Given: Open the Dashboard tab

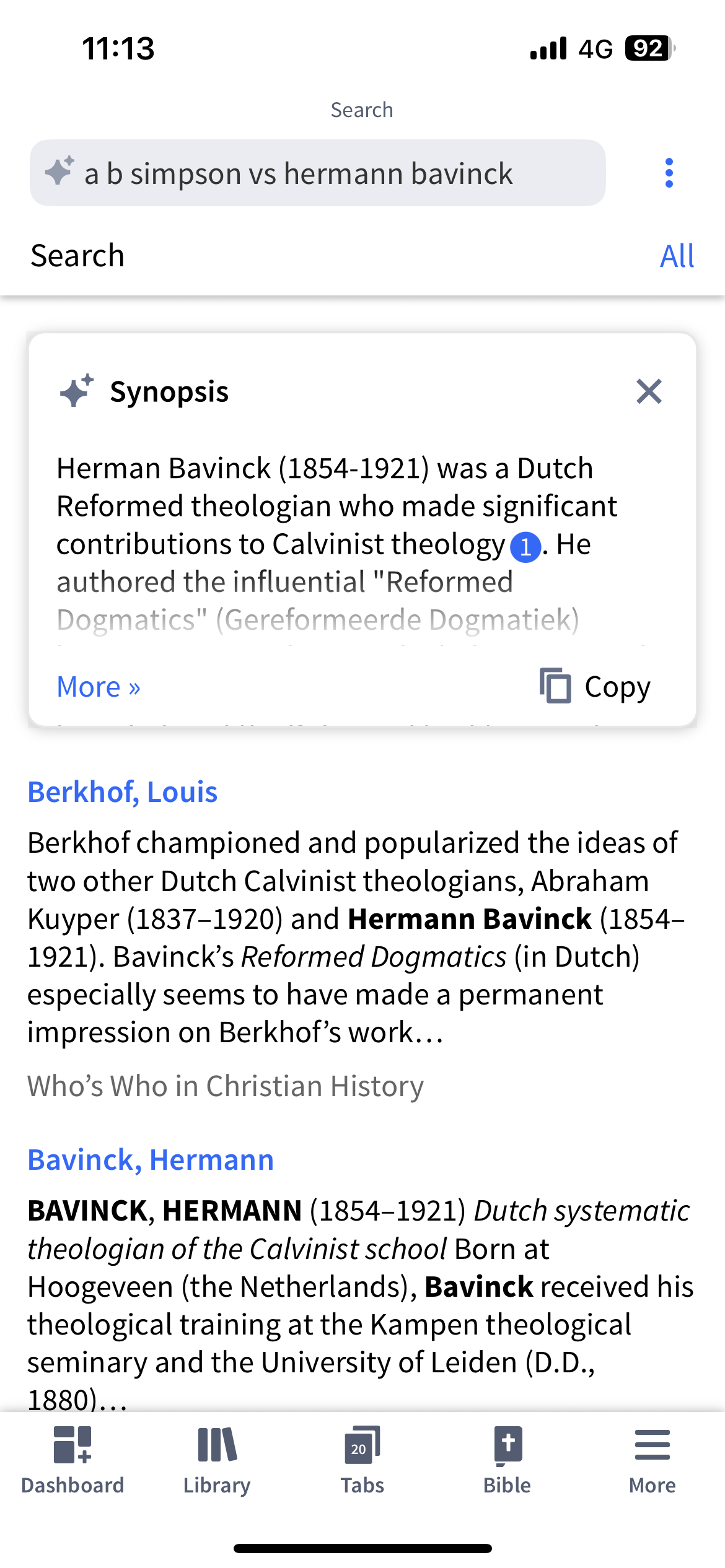Looking at the screenshot, I should point(72,1461).
